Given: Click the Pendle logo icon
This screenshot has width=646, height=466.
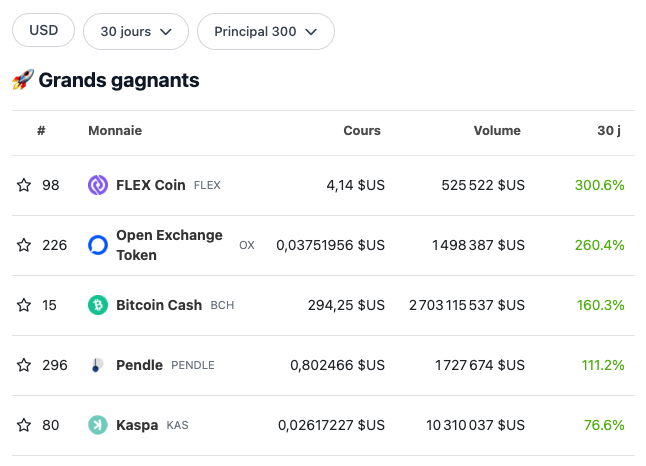Looking at the screenshot, I should click(x=98, y=365).
